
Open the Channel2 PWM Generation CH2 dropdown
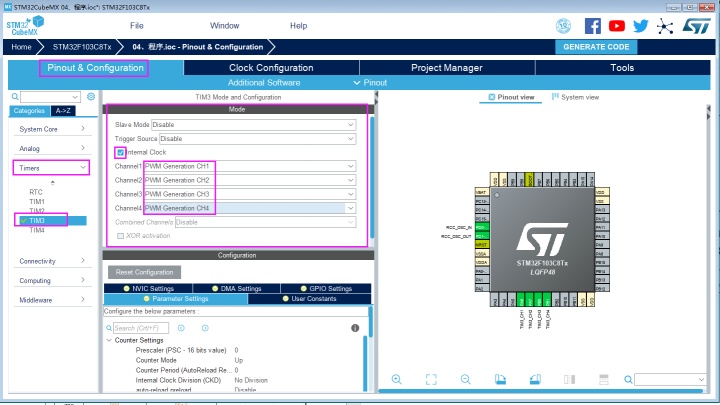click(250, 180)
